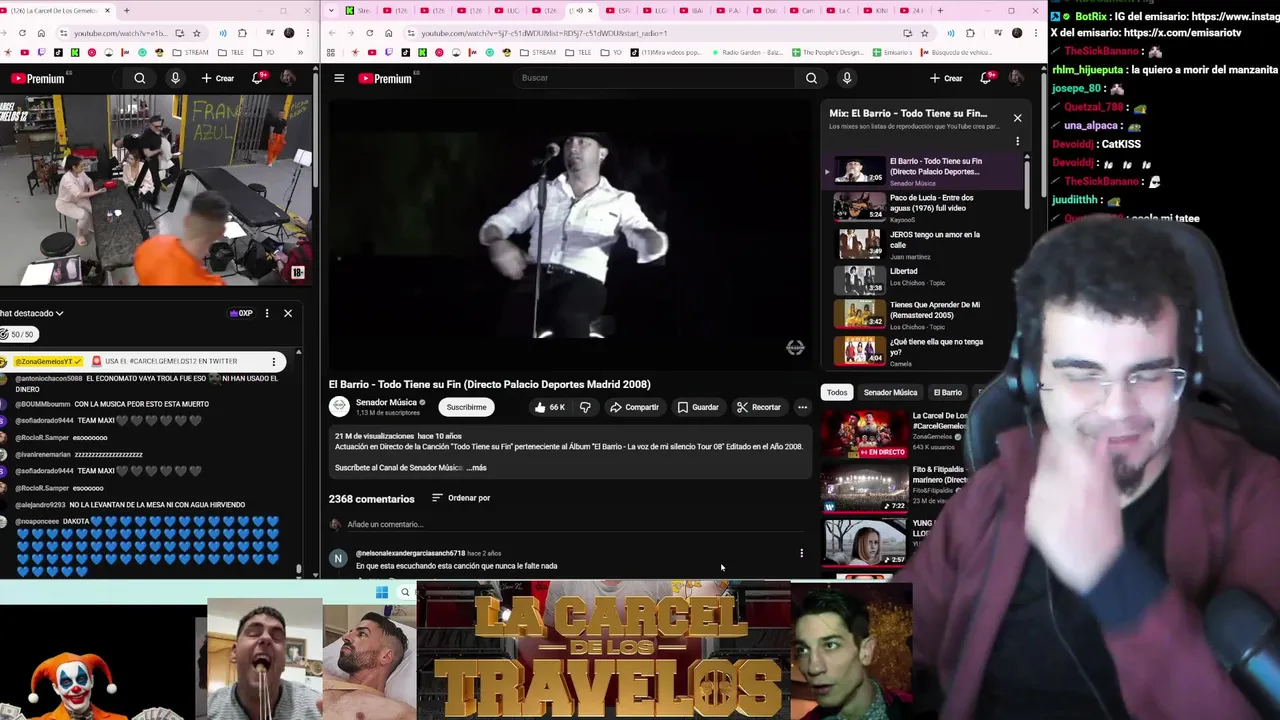Click the YouTube Premium logo in right window
The image size is (1280, 720).
pyautogui.click(x=385, y=78)
